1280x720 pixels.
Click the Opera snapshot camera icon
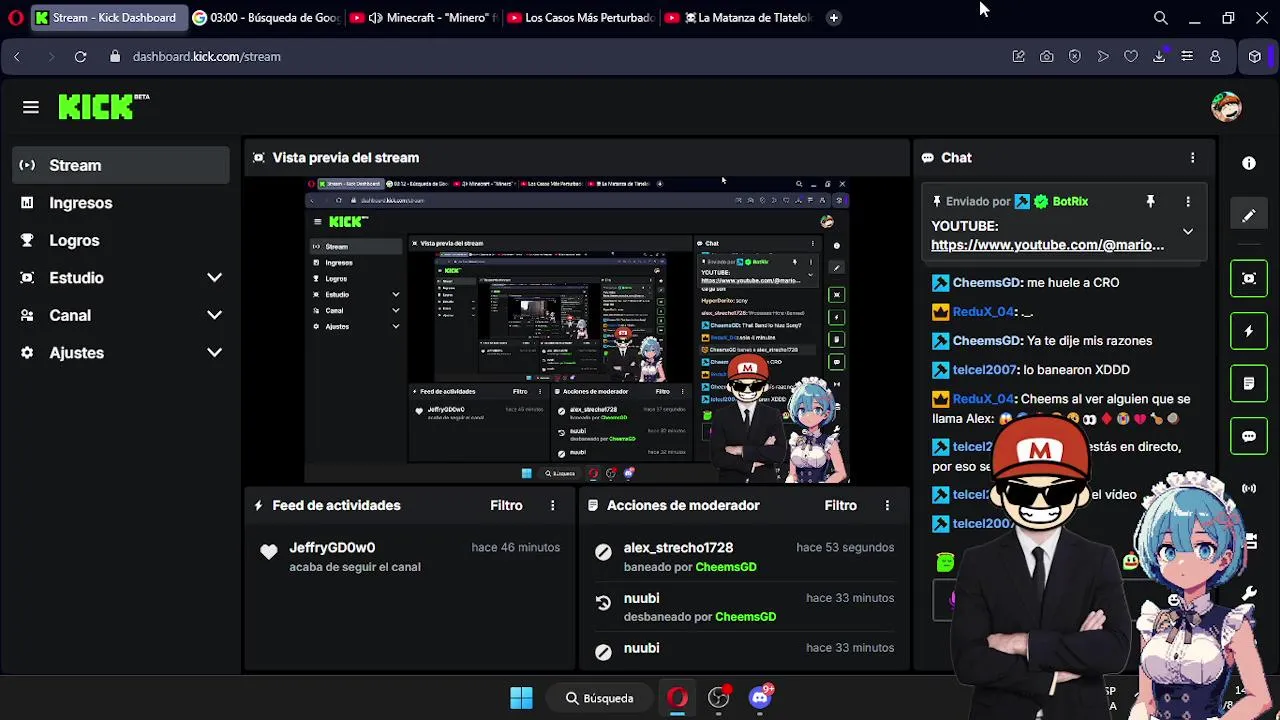coord(1047,57)
